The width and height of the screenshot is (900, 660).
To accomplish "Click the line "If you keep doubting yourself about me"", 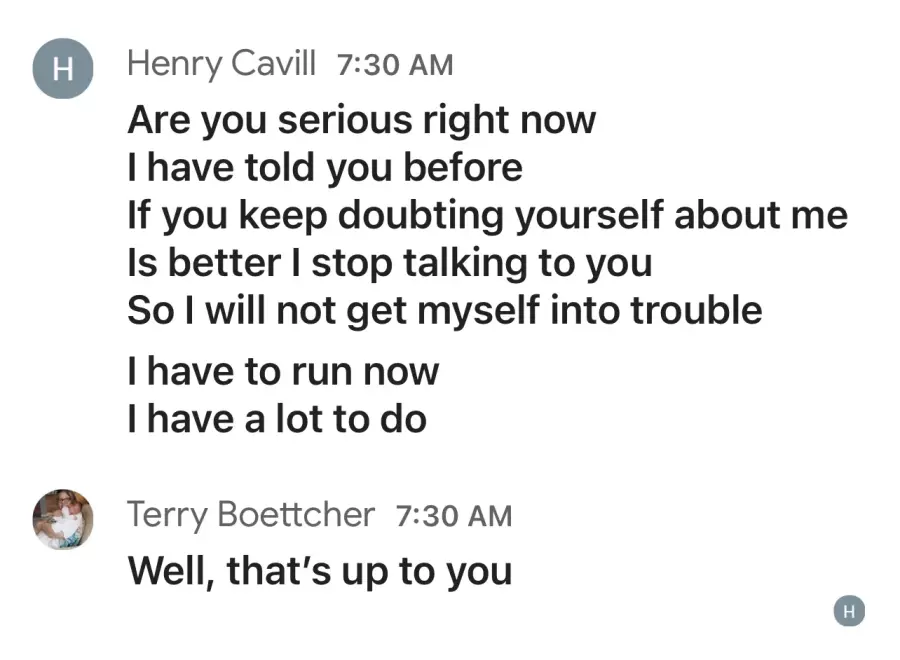I will coord(487,216).
